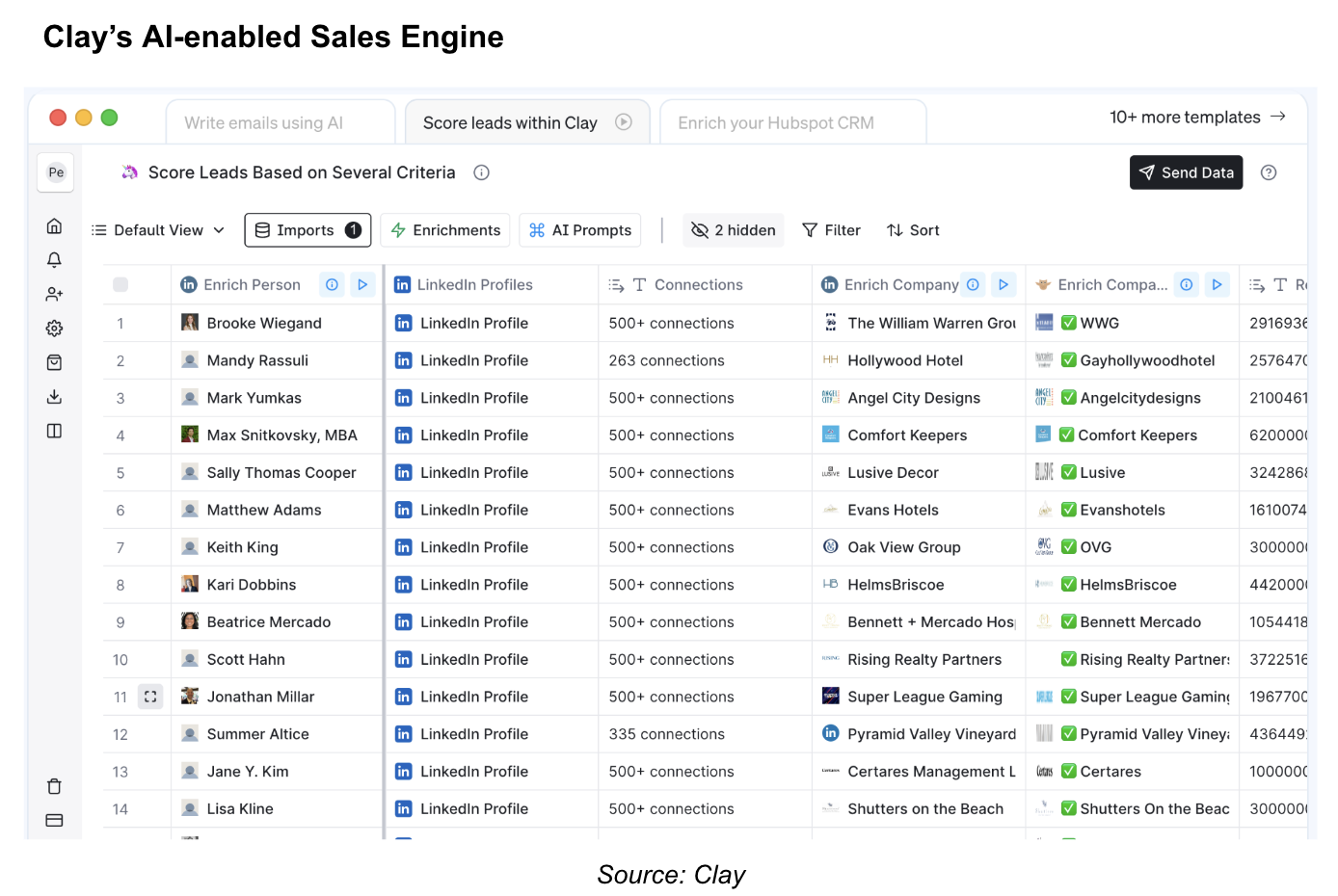Run the Enrich Company column play icon
The image size is (1338, 896).
1003,284
